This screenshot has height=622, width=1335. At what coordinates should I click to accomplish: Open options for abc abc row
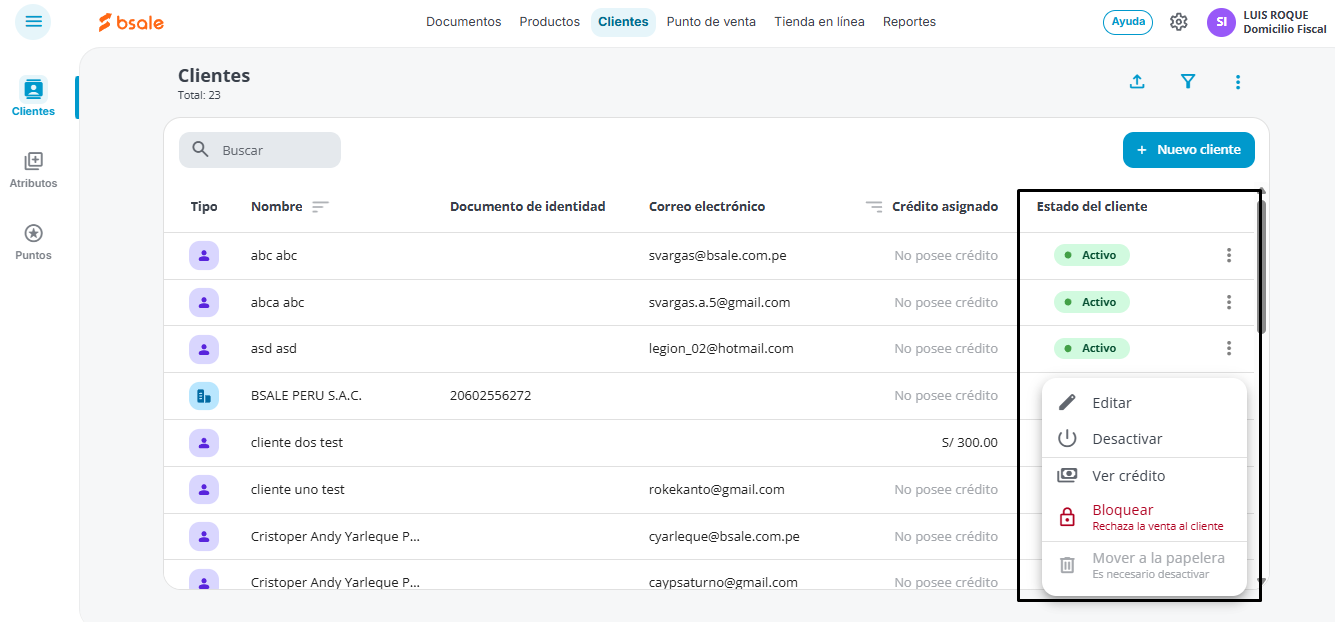[1229, 255]
